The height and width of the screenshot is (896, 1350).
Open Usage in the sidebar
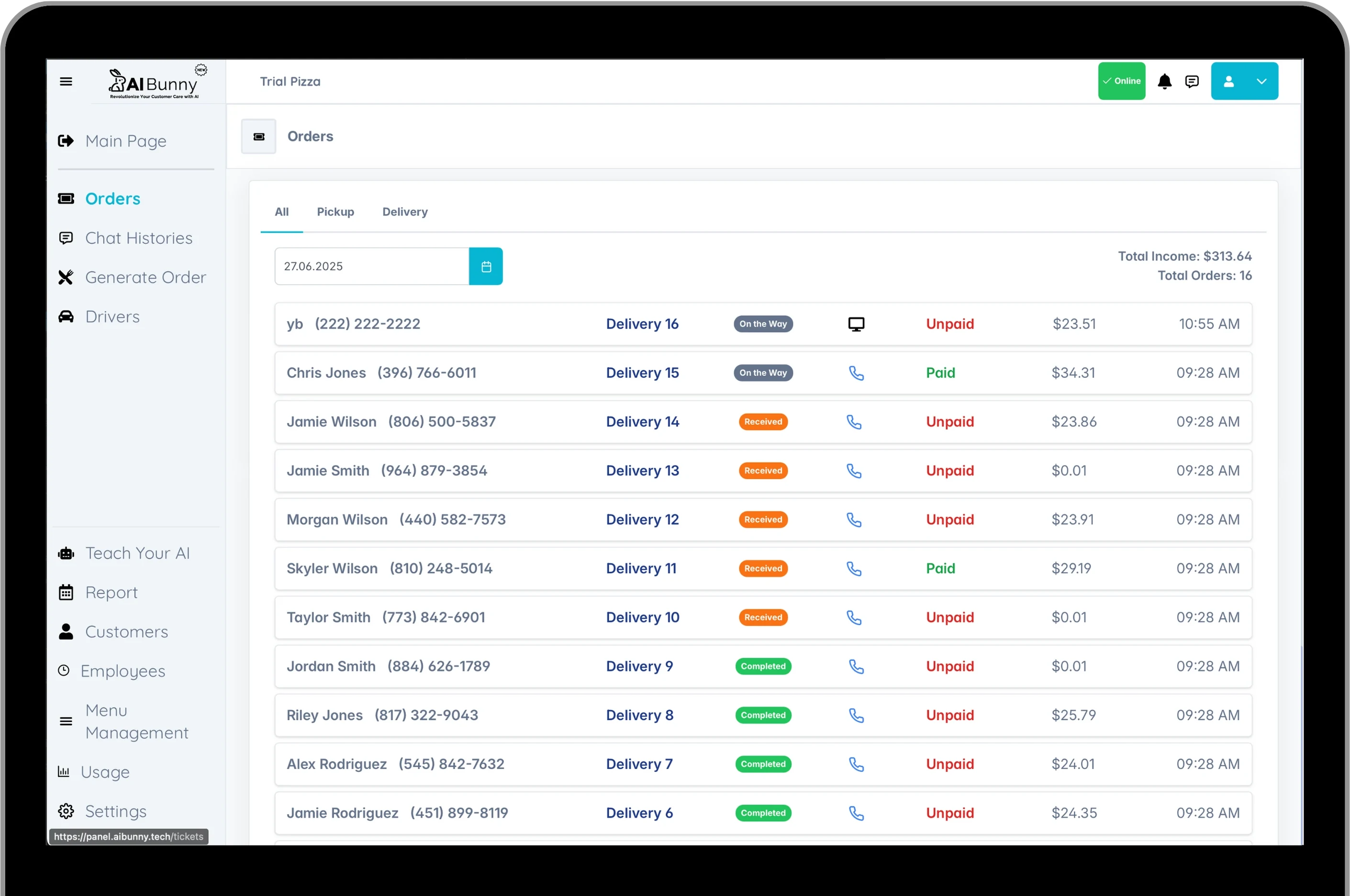coord(105,773)
